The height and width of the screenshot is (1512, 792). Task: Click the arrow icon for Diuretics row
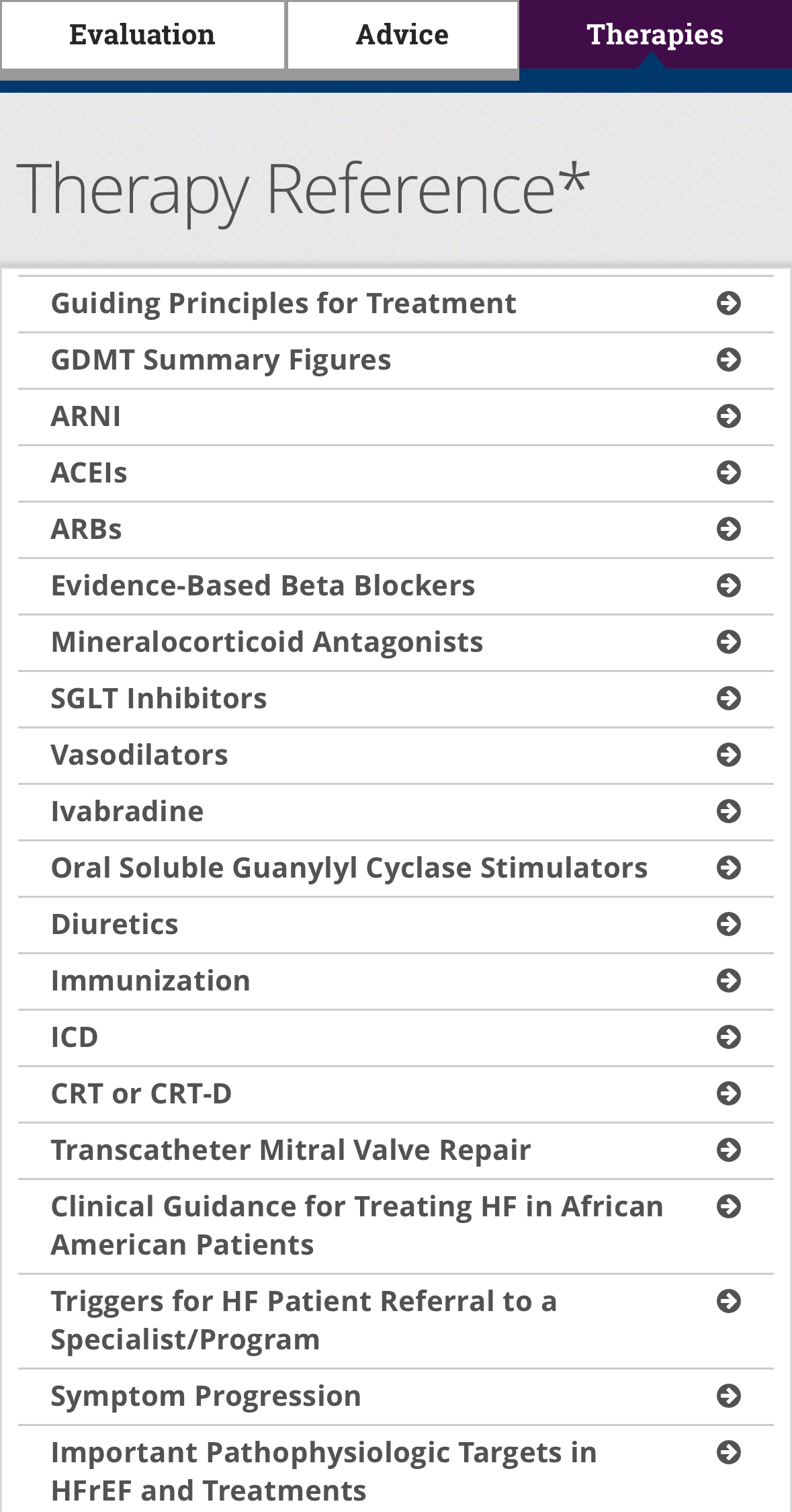coord(728,924)
